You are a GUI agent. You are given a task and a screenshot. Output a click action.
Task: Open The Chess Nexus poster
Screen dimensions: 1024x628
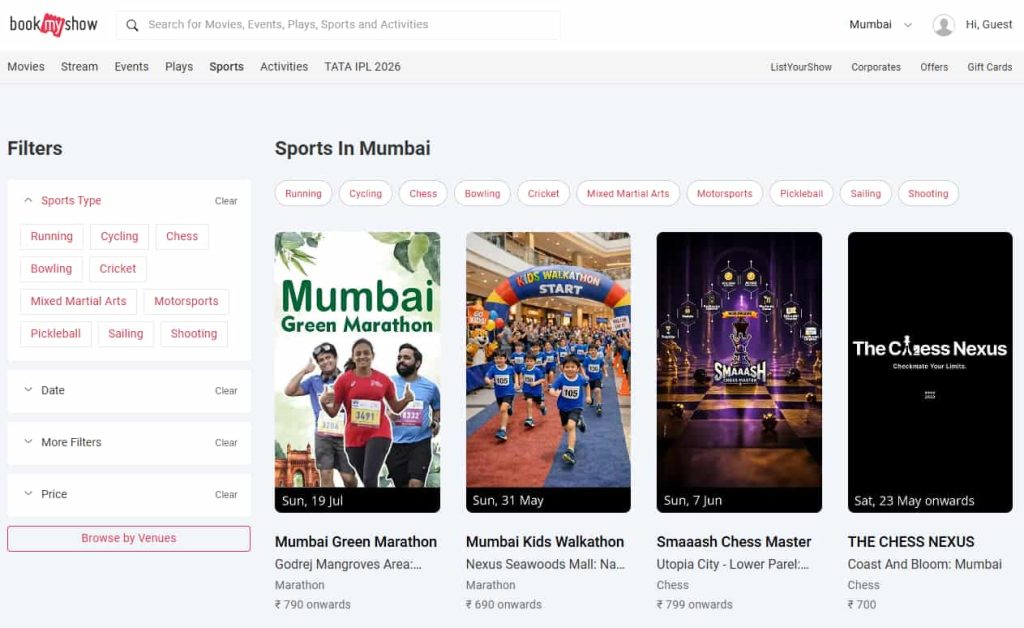pyautogui.click(x=930, y=372)
